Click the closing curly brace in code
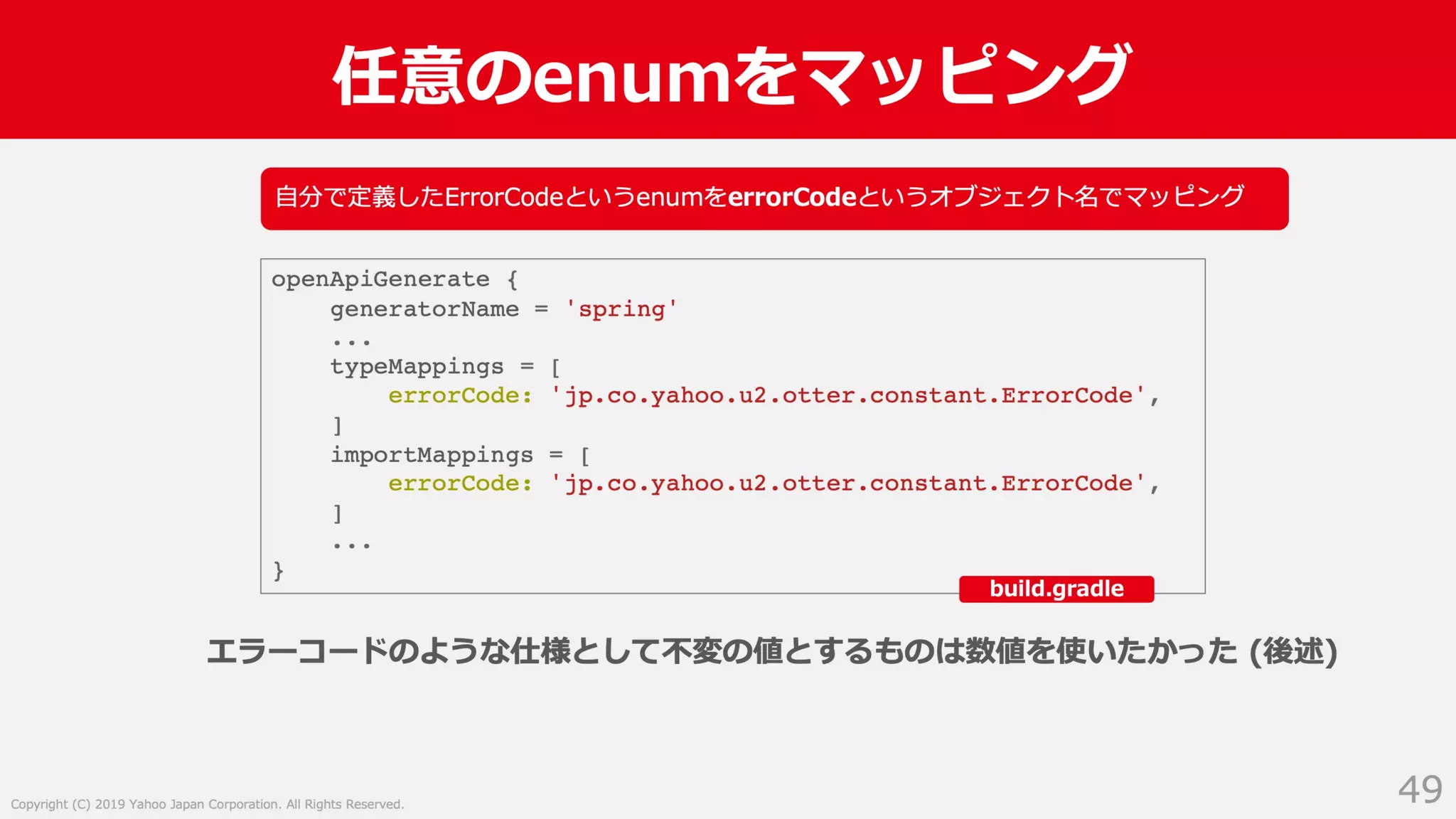Image resolution: width=1456 pixels, height=819 pixels. click(278, 571)
